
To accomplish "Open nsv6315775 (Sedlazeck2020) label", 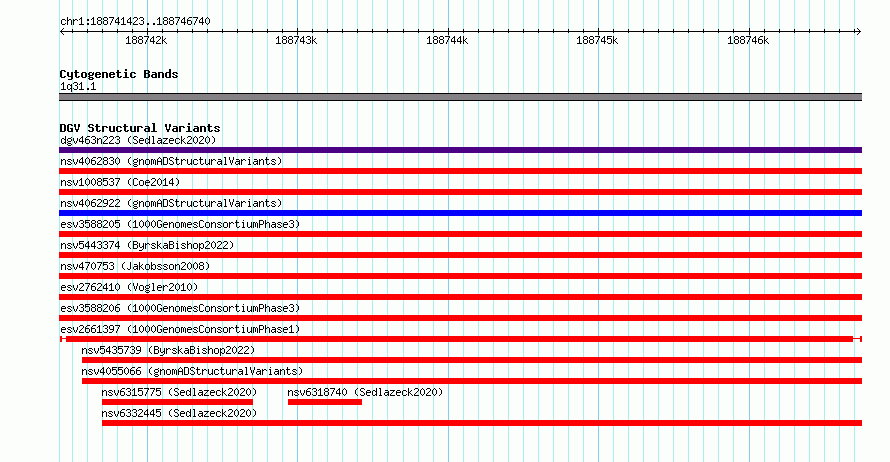I will pyautogui.click(x=179, y=392).
